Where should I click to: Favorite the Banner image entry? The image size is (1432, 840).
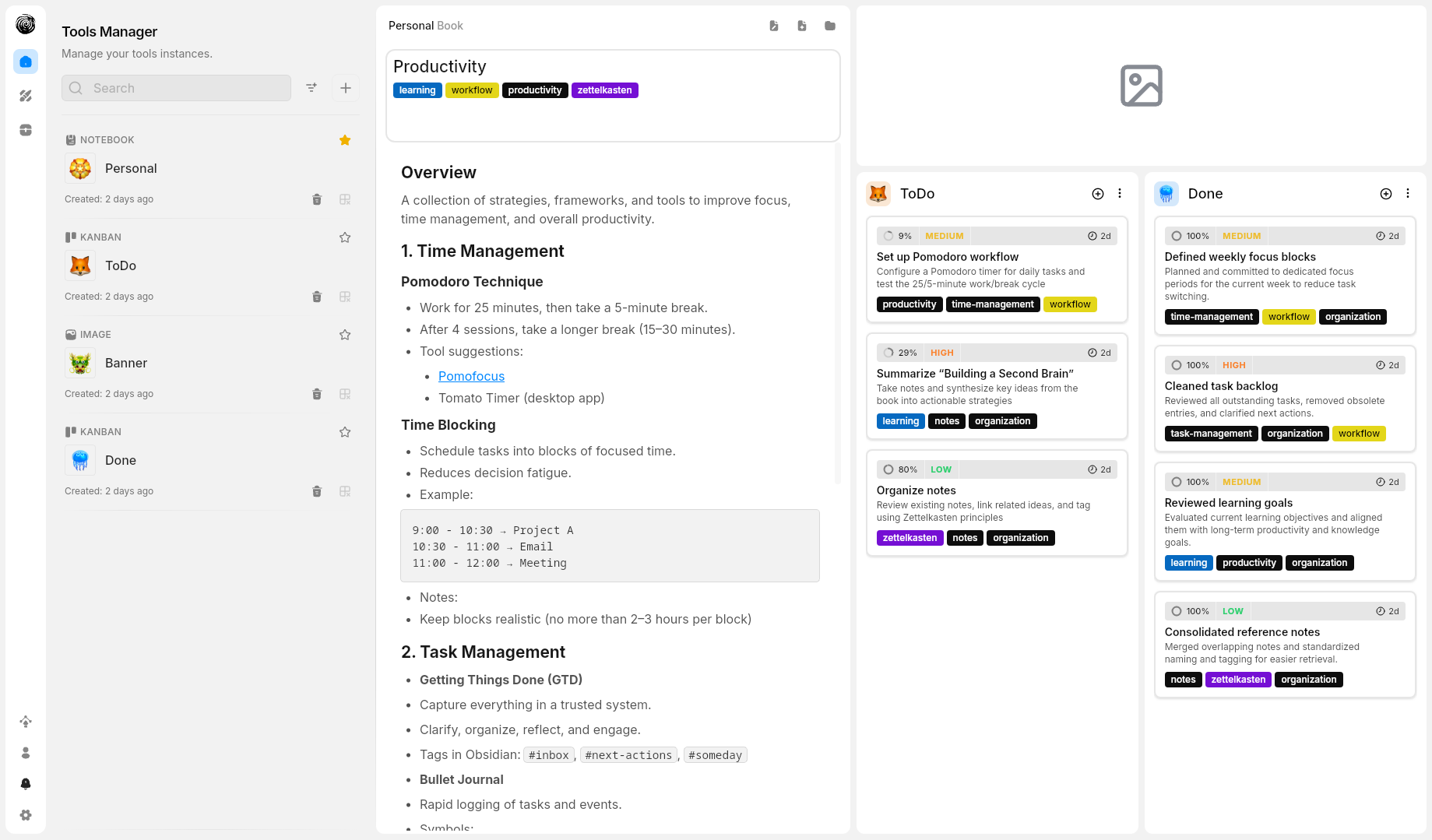(x=345, y=335)
